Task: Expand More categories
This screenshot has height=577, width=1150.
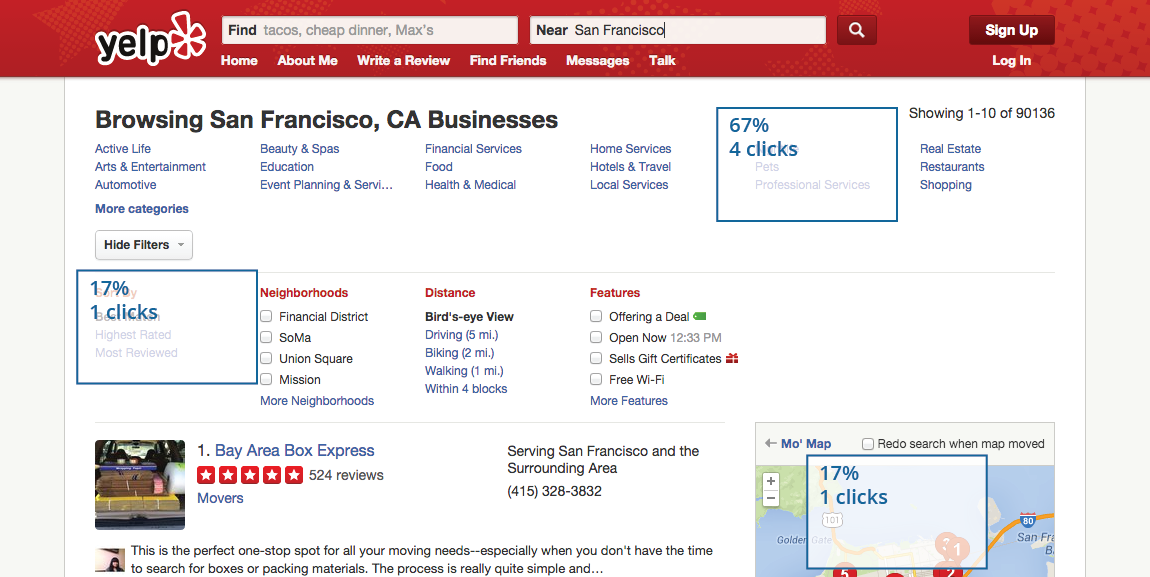Action: pos(142,209)
